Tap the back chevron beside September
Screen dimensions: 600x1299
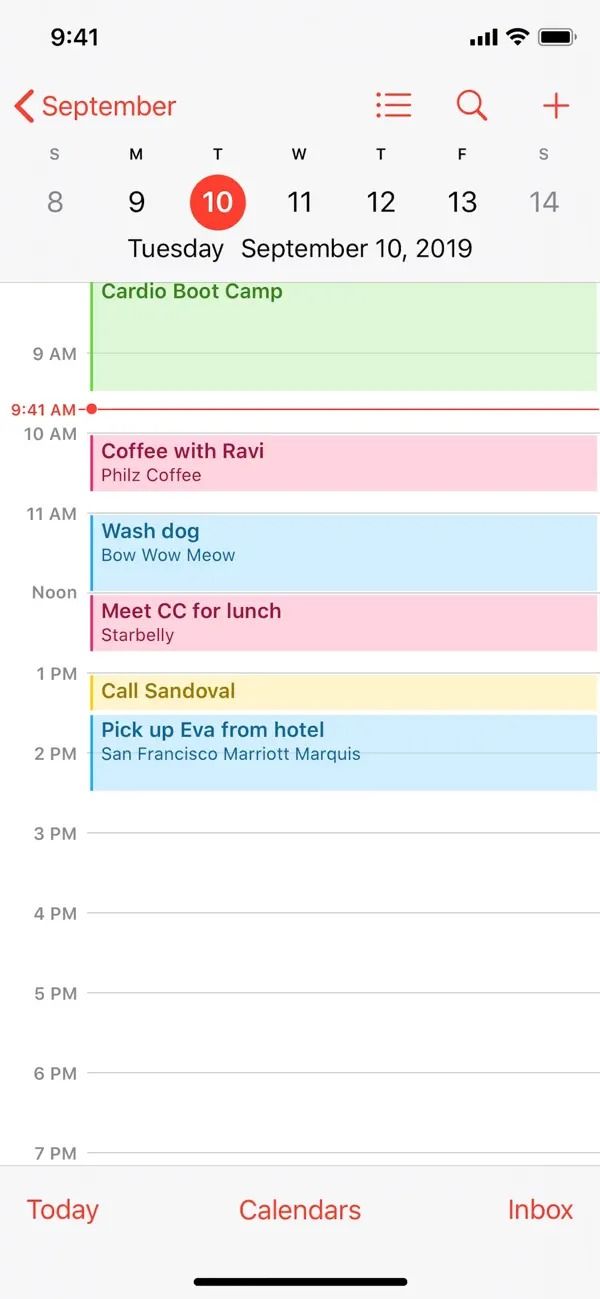coord(22,105)
